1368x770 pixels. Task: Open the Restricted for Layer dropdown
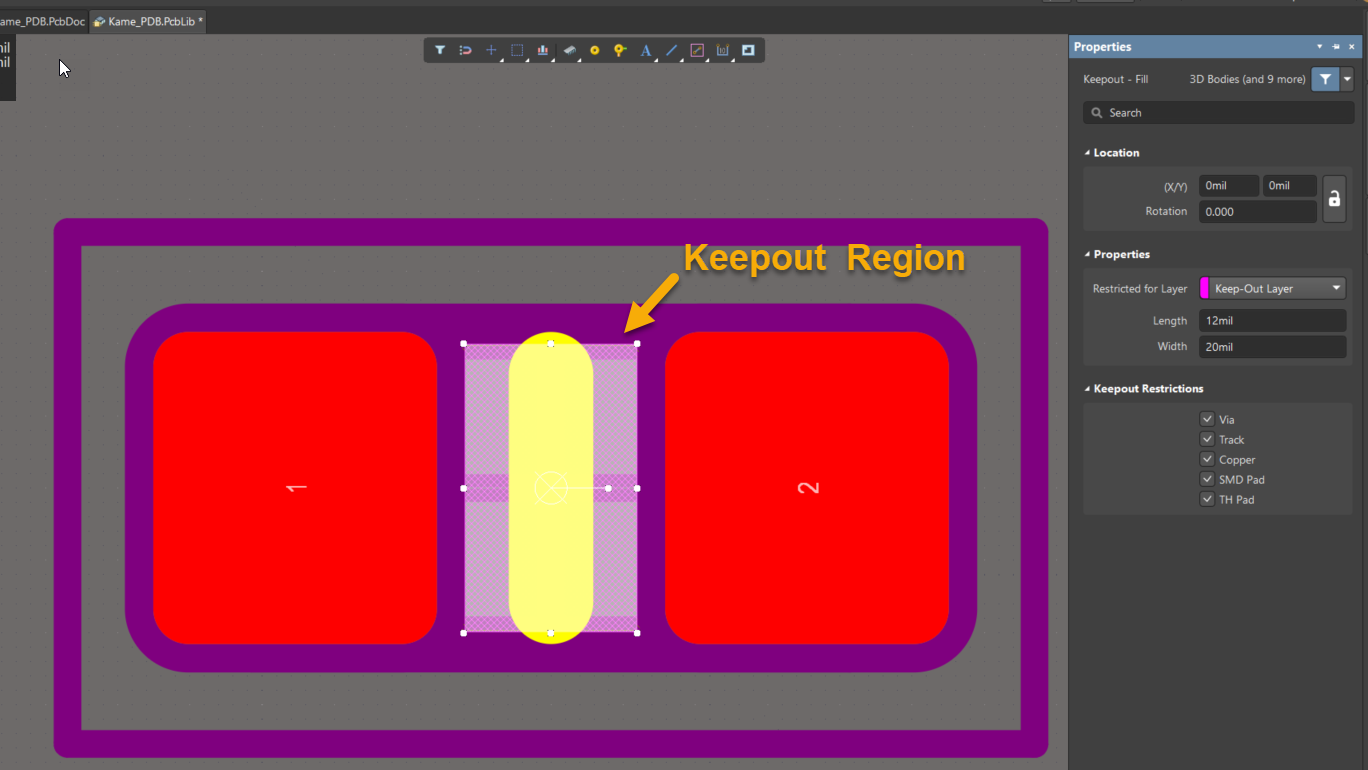pos(1272,288)
